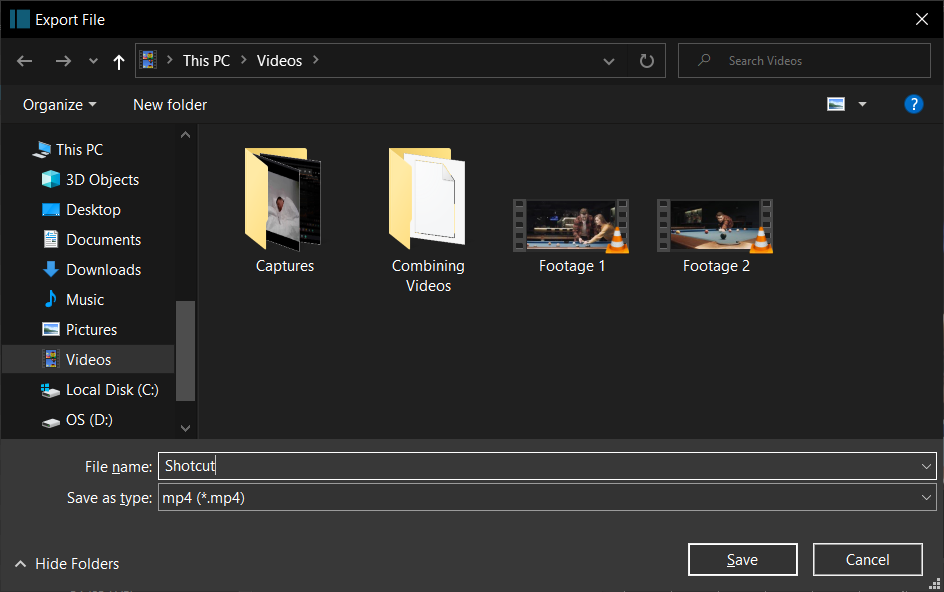The image size is (944, 592).
Task: Open the help question mark icon
Action: coord(913,104)
